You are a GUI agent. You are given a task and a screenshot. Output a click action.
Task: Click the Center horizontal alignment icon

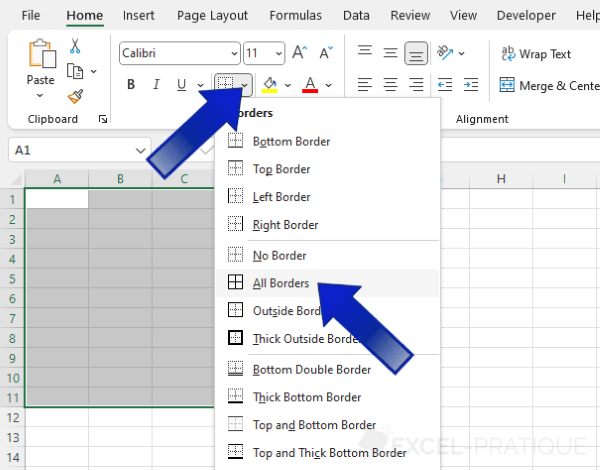point(390,85)
